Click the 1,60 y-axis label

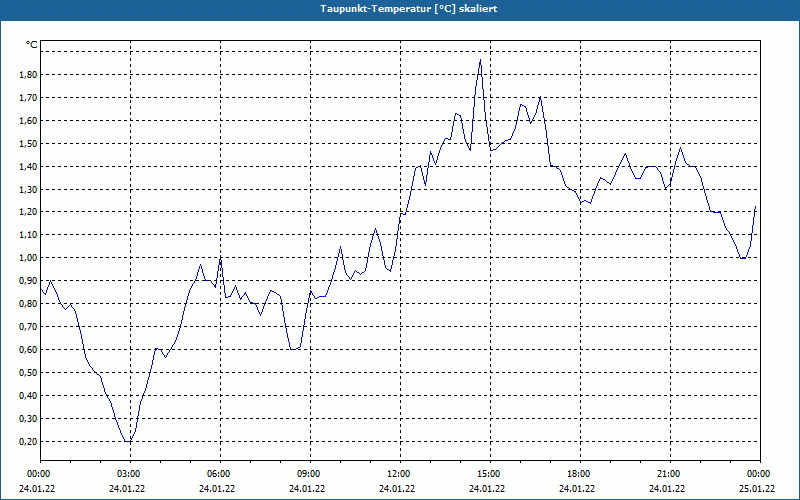pos(27,121)
